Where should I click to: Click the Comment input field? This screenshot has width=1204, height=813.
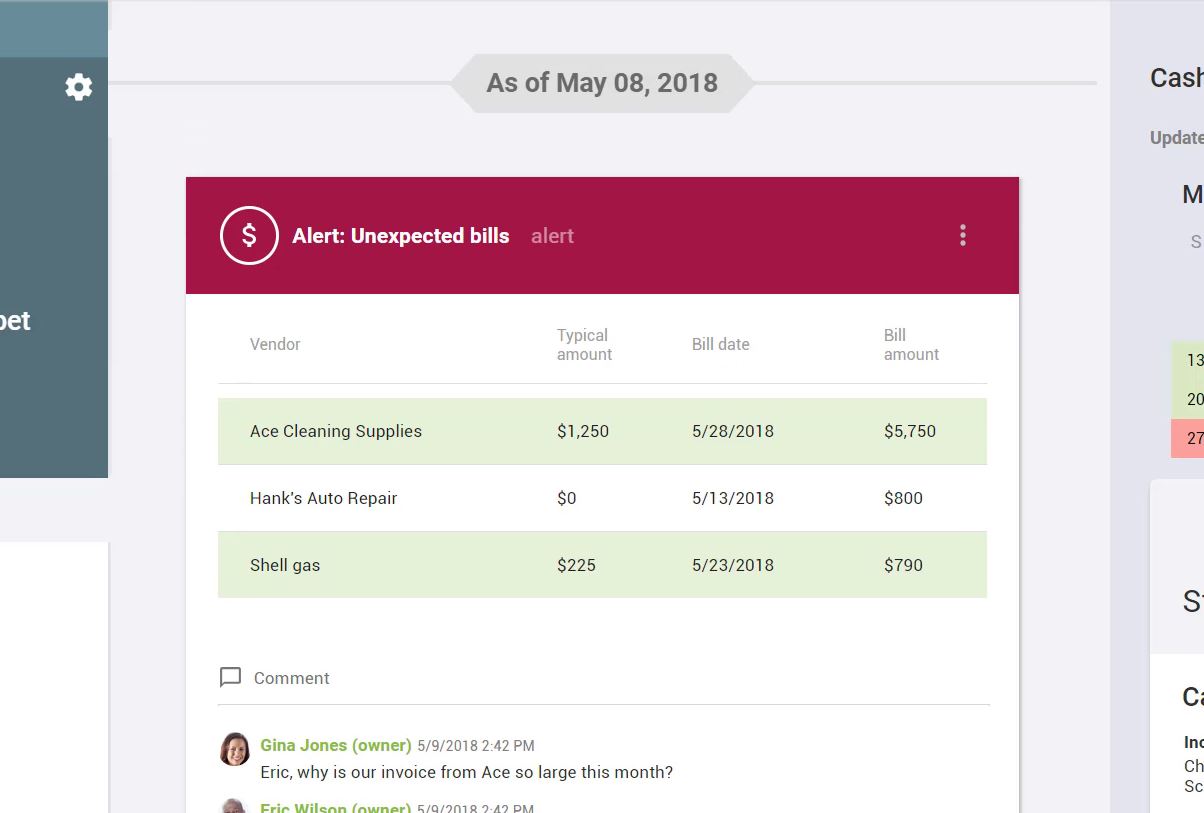(x=604, y=678)
